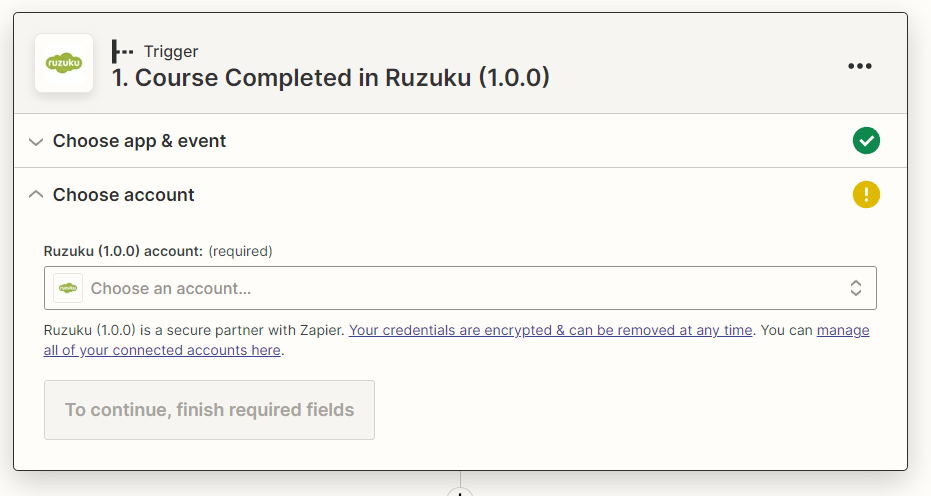Select the "Choose account" section title

point(124,195)
